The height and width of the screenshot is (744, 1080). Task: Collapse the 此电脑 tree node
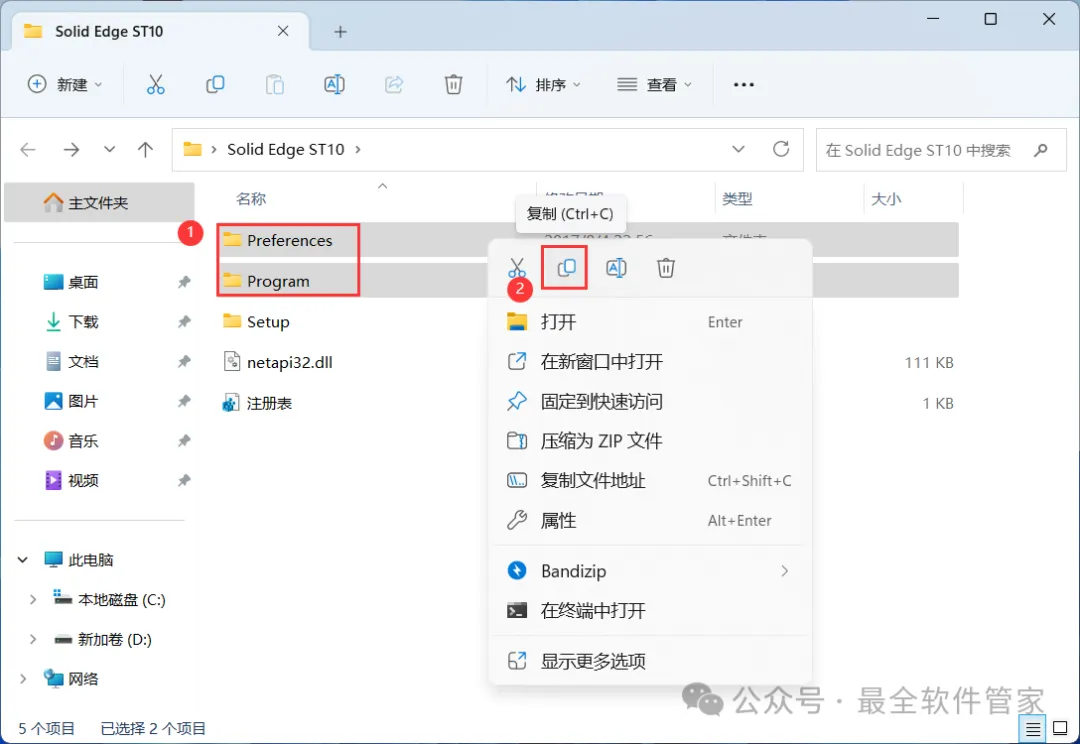23,559
